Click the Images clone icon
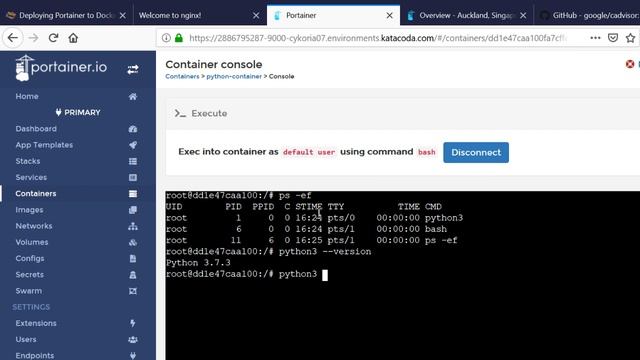640x360 pixels. 133,210
